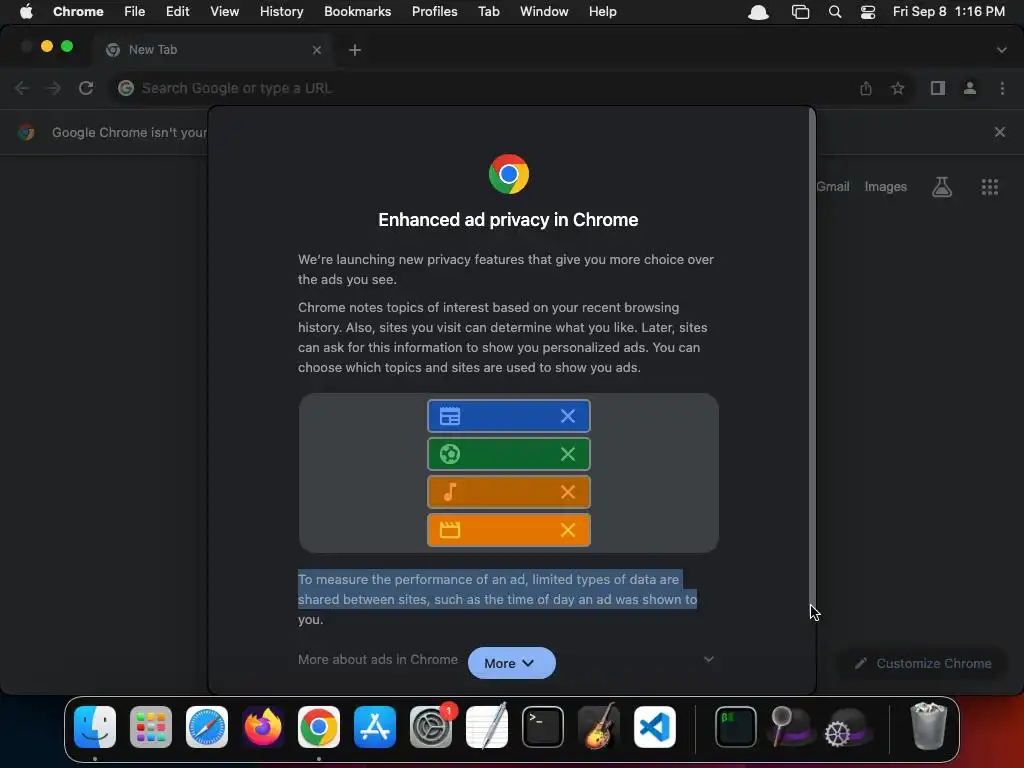
Task: Open the Google apps grid
Action: 989,187
